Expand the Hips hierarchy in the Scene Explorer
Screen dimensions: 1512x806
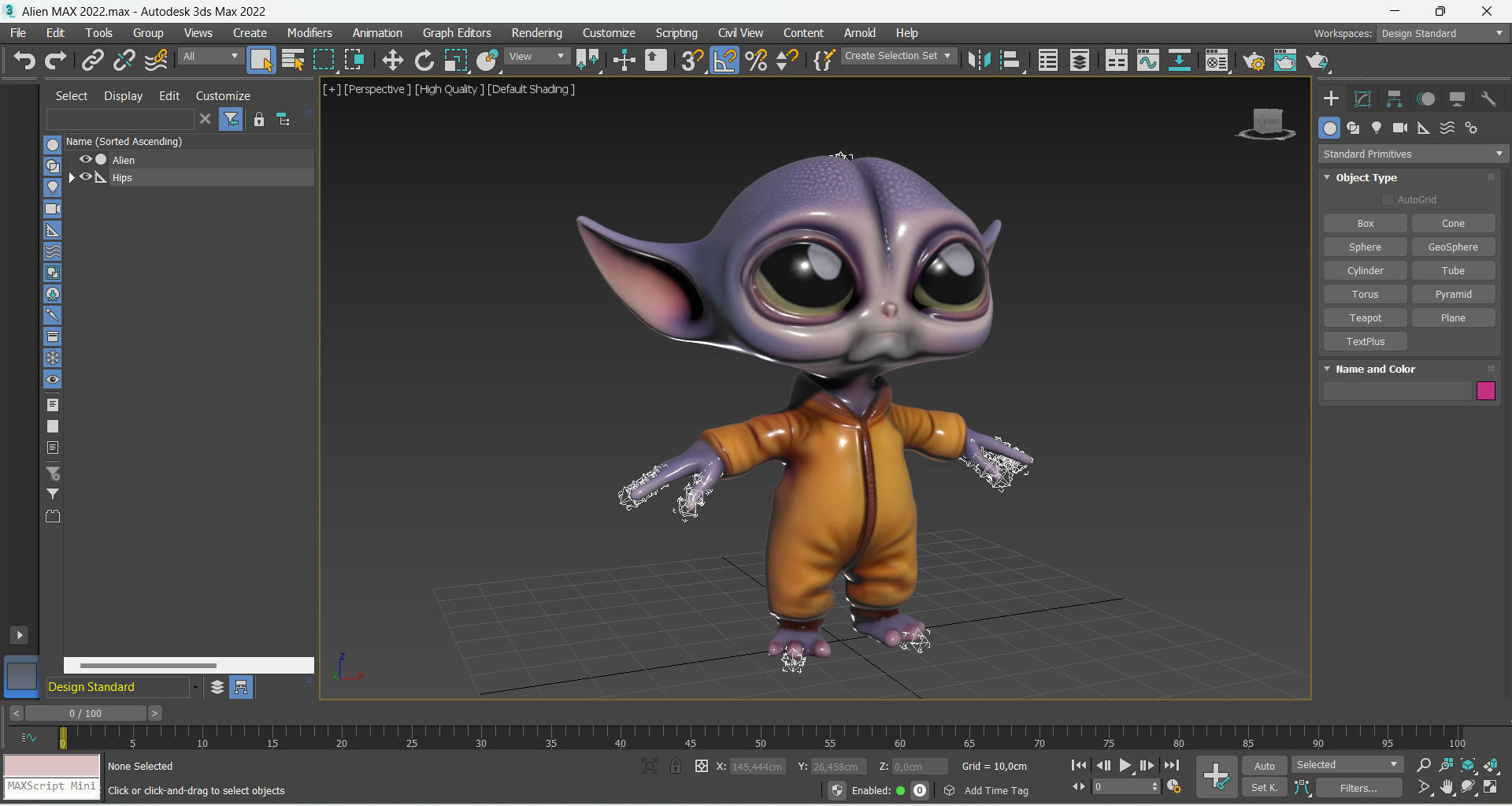click(72, 177)
